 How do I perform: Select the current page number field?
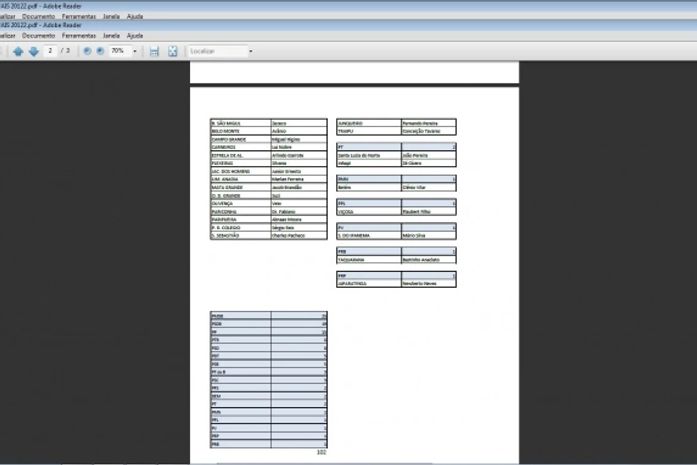click(51, 51)
